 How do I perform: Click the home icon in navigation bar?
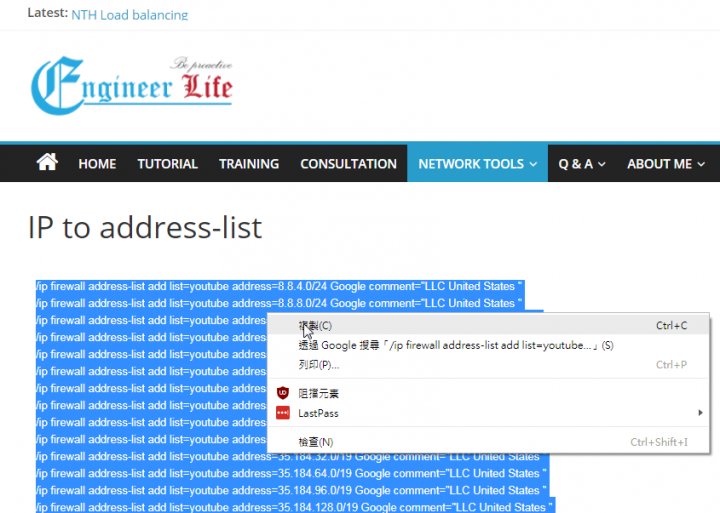(x=47, y=162)
